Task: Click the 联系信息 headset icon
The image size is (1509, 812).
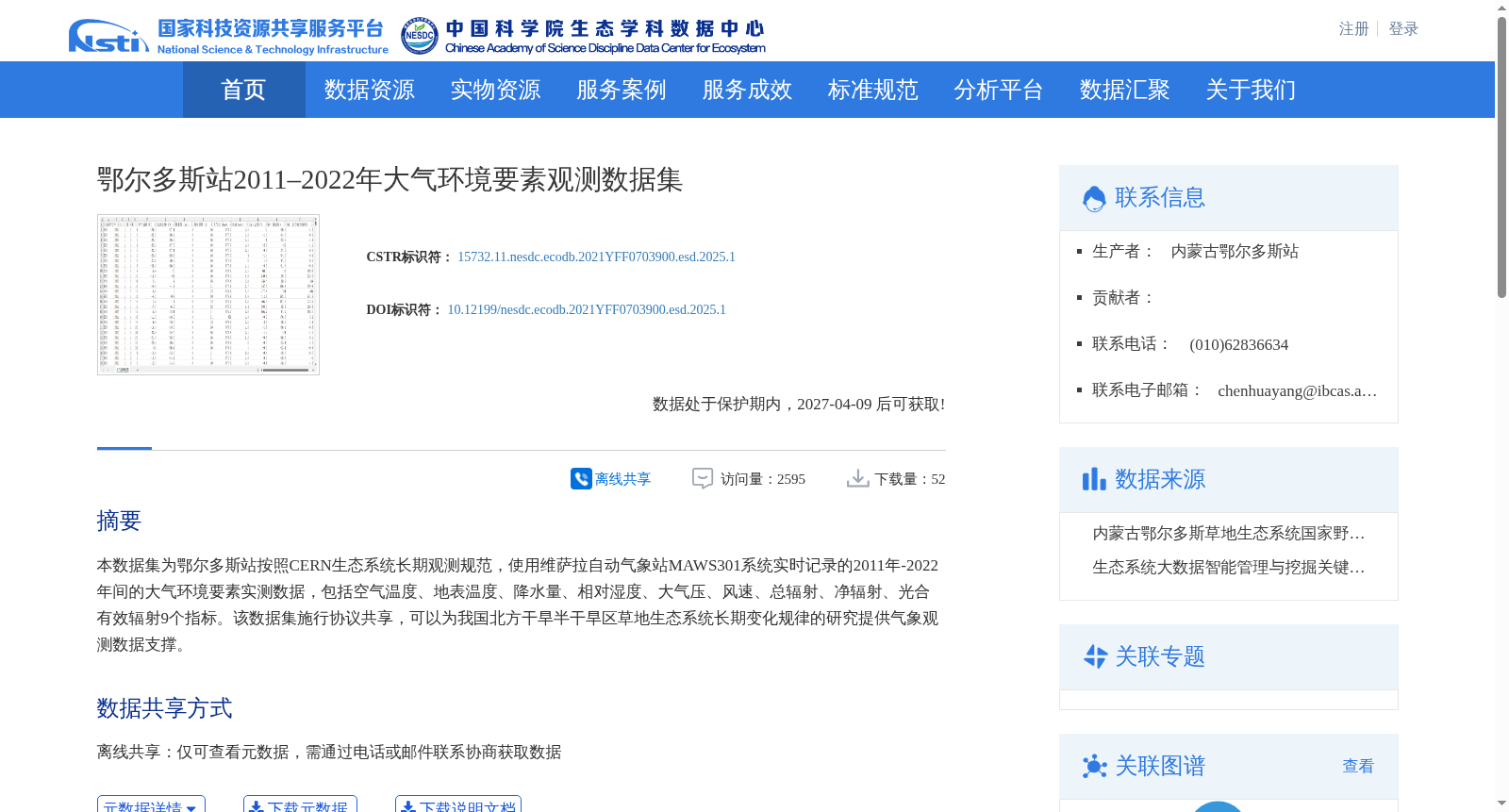Action: (x=1094, y=198)
